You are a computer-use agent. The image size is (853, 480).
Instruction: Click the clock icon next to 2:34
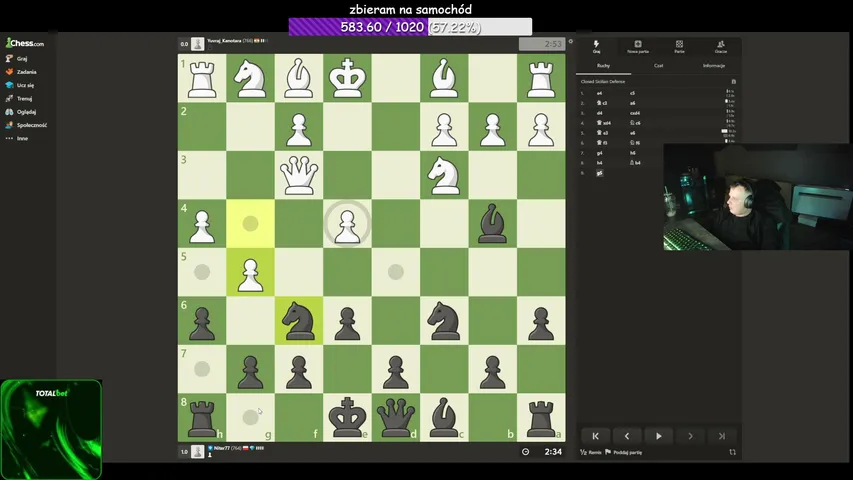526,452
